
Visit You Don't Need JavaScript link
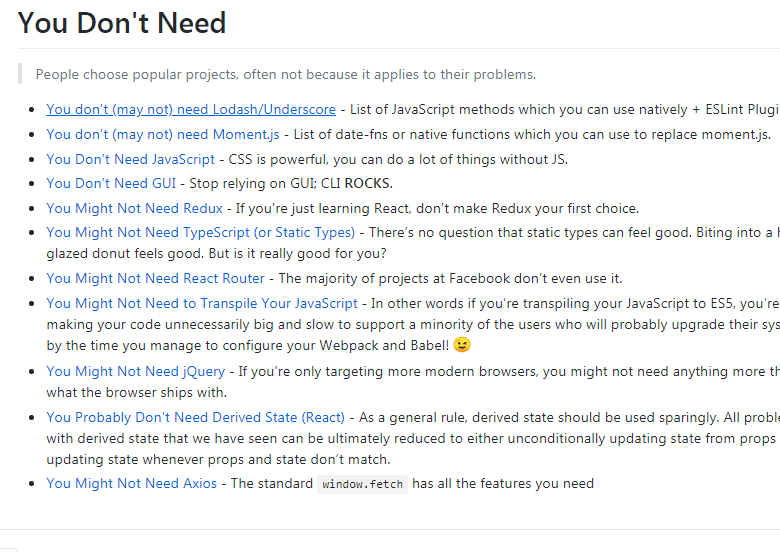pos(130,159)
